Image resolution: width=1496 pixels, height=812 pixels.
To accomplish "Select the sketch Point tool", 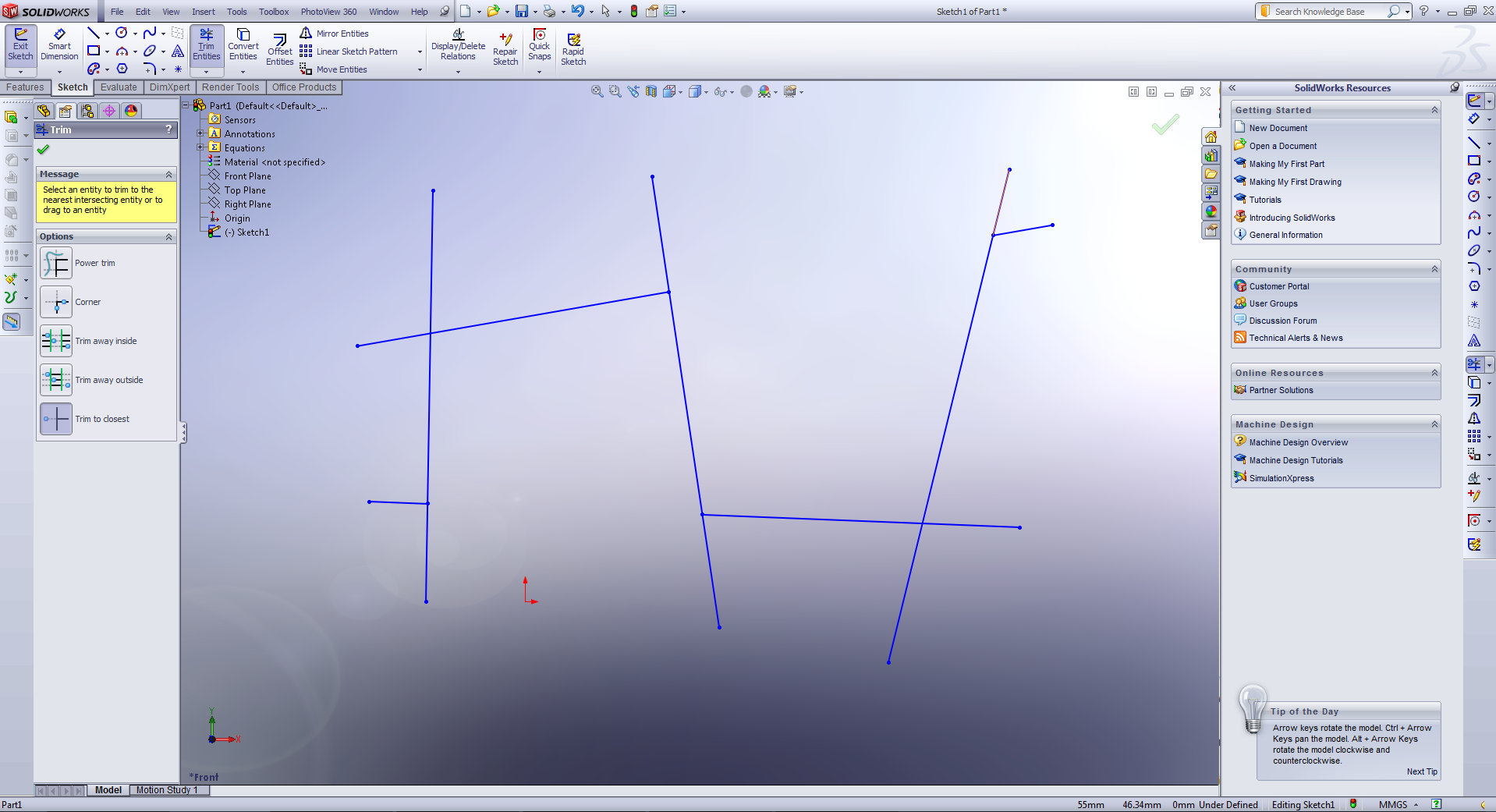I will click(x=178, y=69).
